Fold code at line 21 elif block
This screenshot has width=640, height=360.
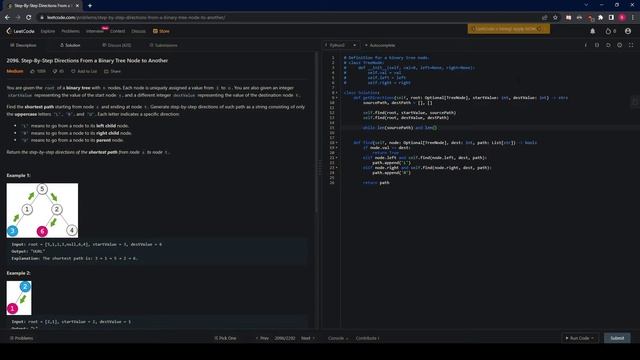pos(337,158)
